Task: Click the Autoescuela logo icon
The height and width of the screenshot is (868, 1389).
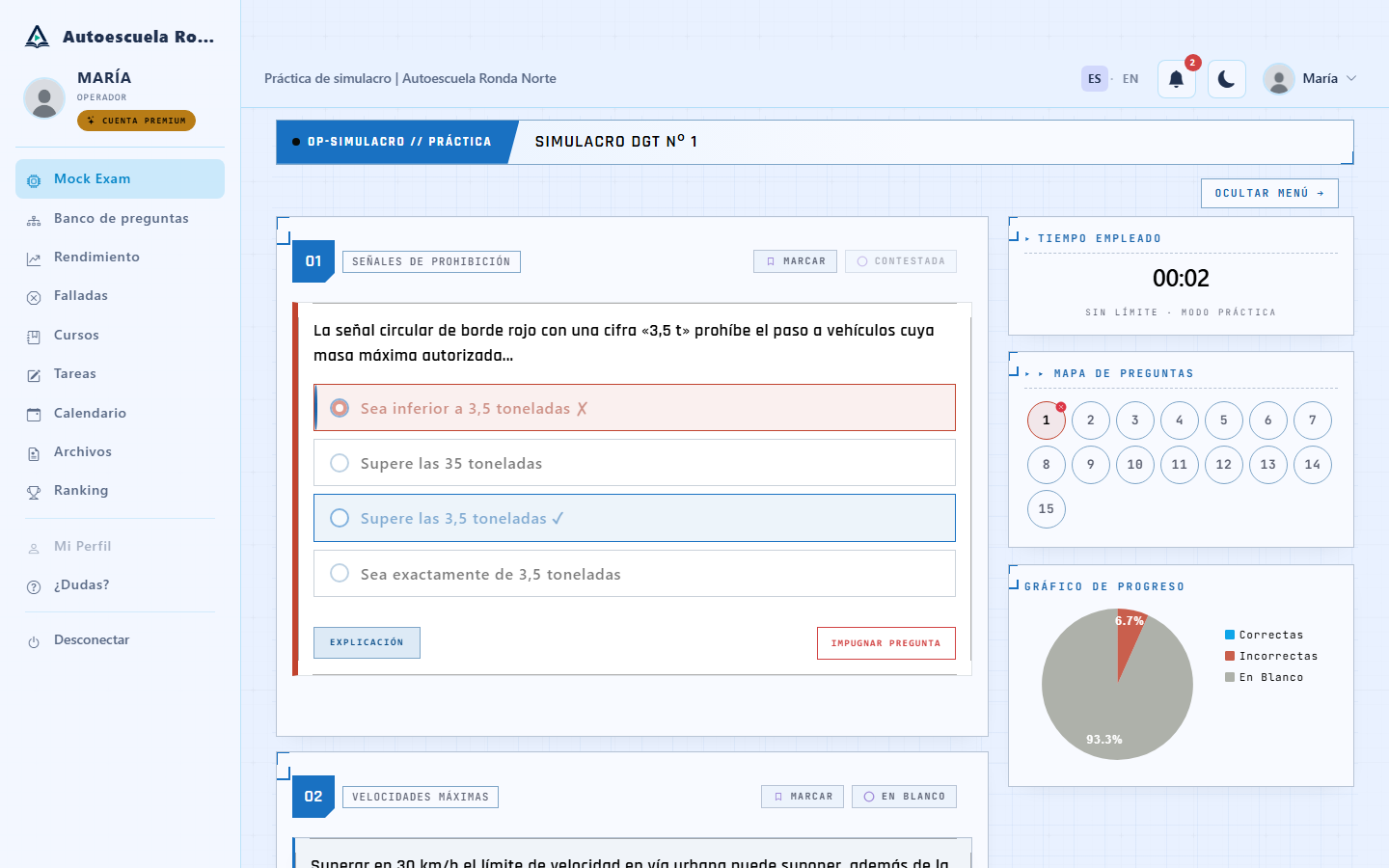Action: [37, 37]
